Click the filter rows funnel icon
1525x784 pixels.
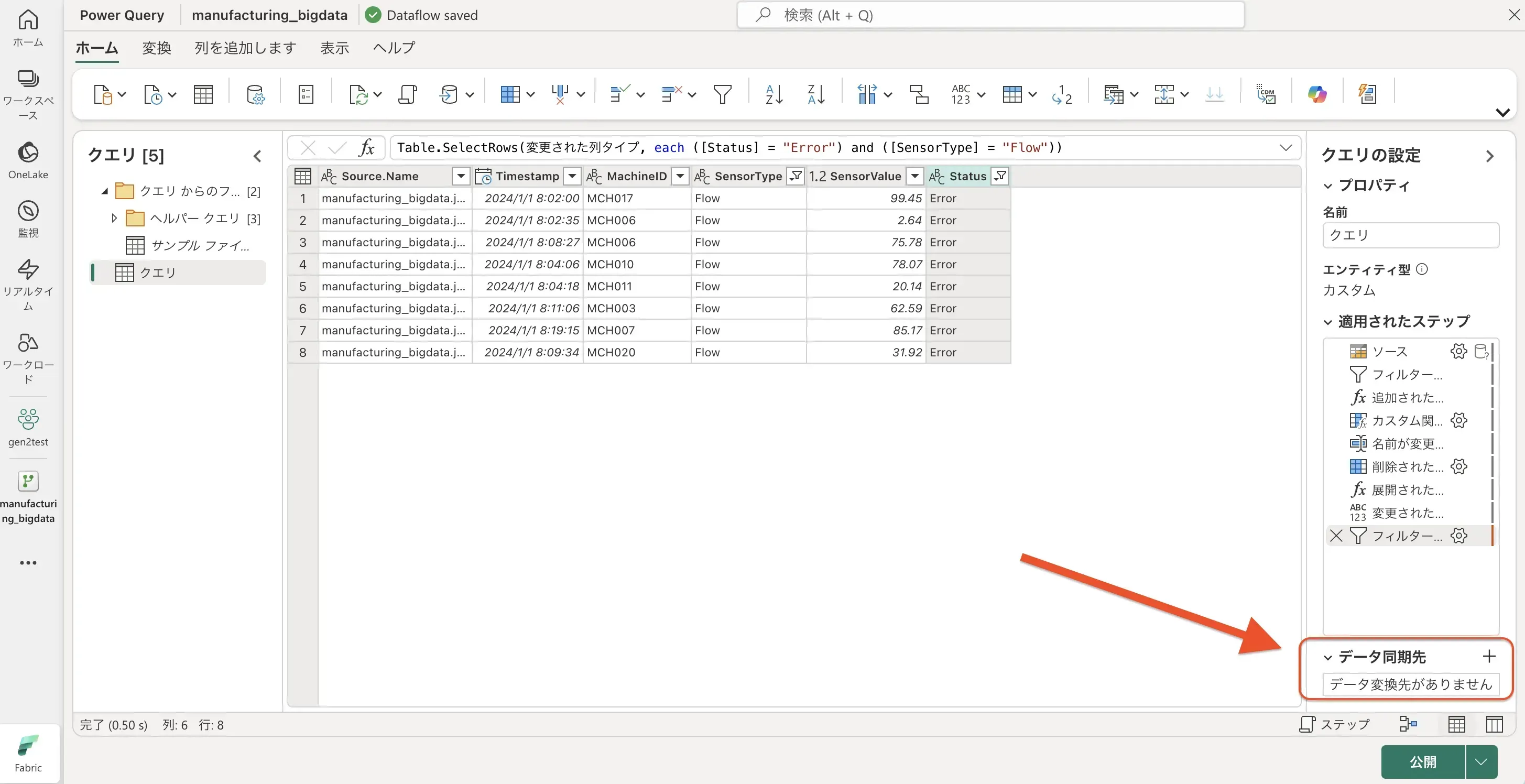click(x=722, y=94)
